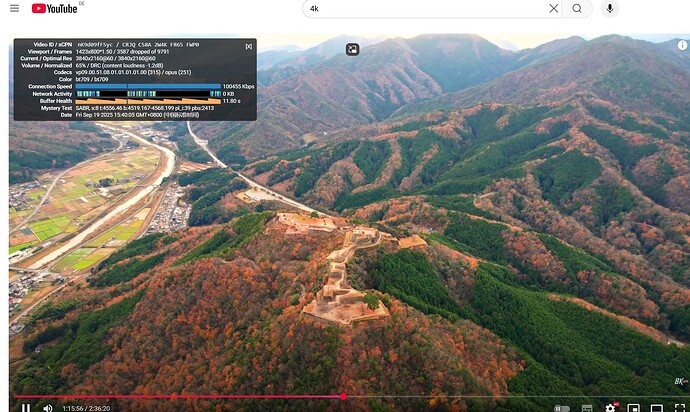The width and height of the screenshot is (690, 412).
Task: Start voice search with the microphone
Action: point(609,9)
